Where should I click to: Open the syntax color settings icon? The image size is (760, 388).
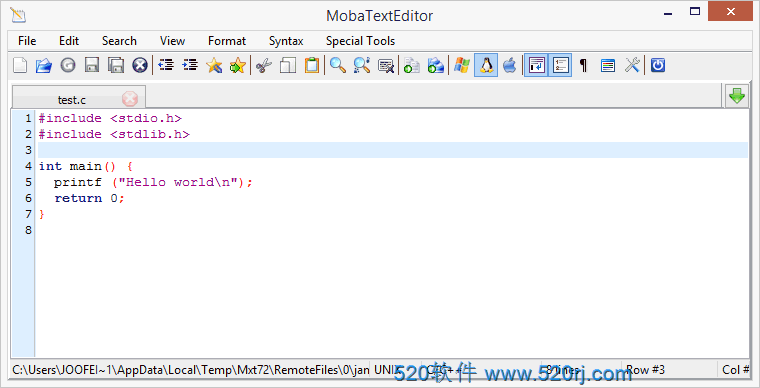(608, 65)
